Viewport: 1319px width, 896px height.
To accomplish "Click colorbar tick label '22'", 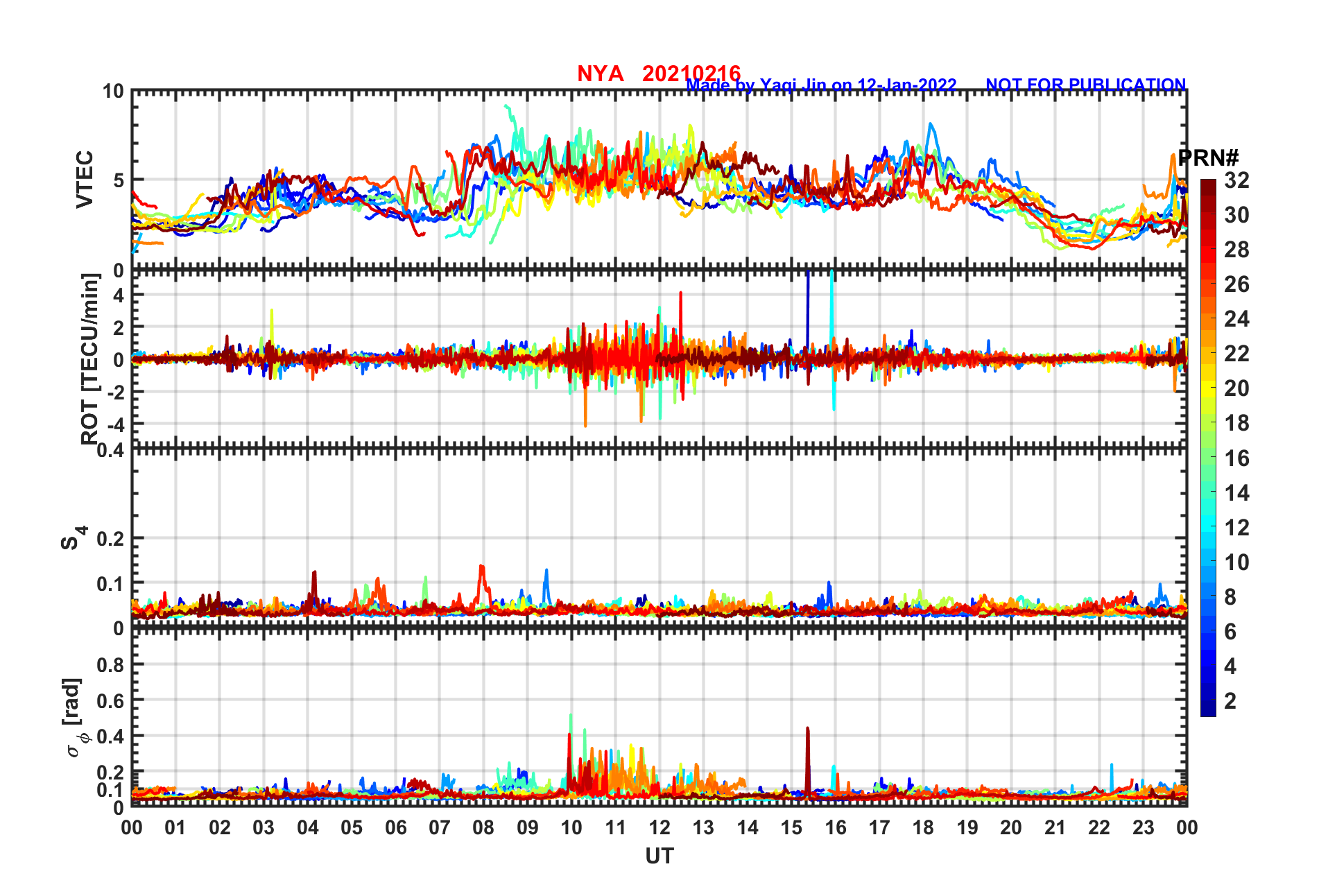I will 1236,354.
